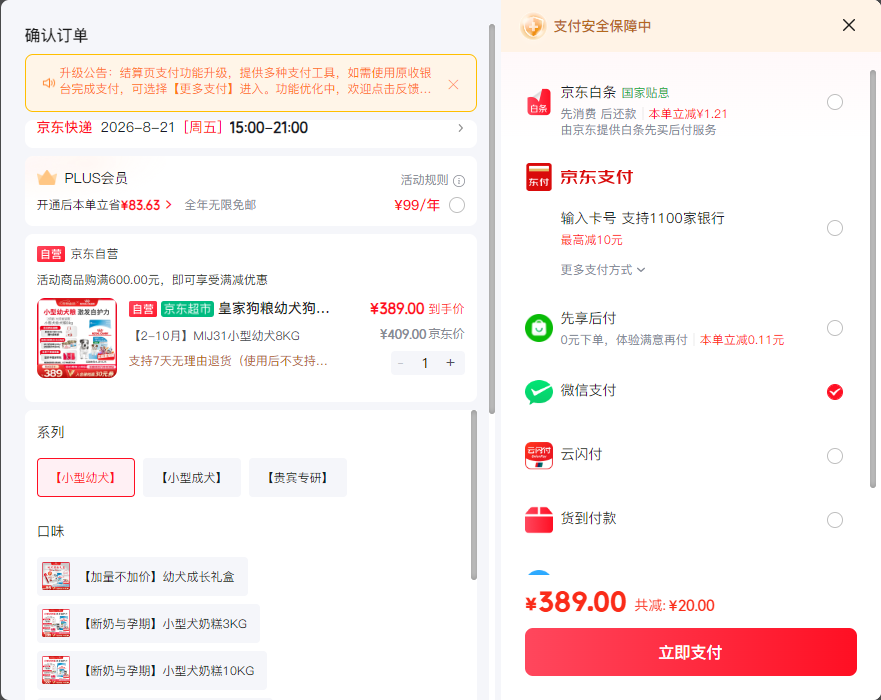Select the 【小型幼犬】 series option
Image resolution: width=881 pixels, height=700 pixels.
(86, 478)
